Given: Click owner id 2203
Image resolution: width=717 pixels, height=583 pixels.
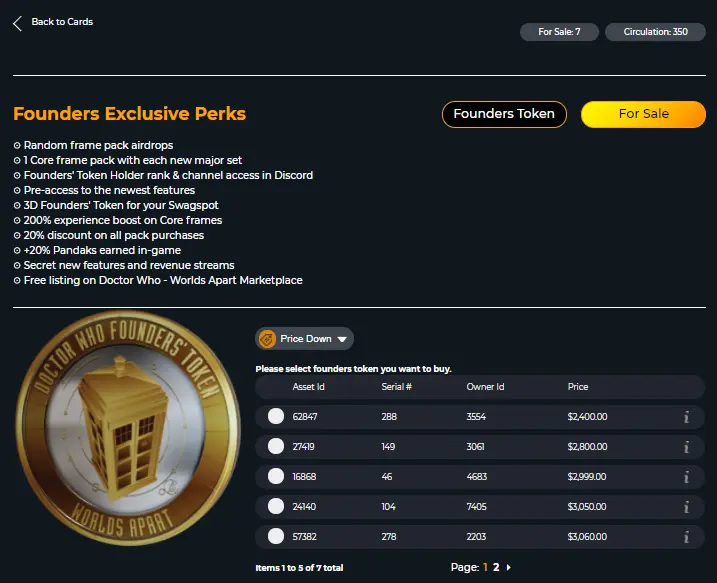Looking at the screenshot, I should pyautogui.click(x=476, y=537).
